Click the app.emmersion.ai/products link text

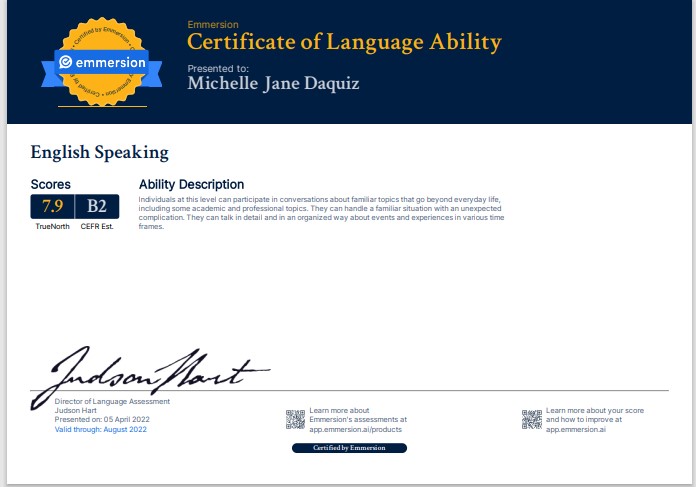tap(356, 429)
